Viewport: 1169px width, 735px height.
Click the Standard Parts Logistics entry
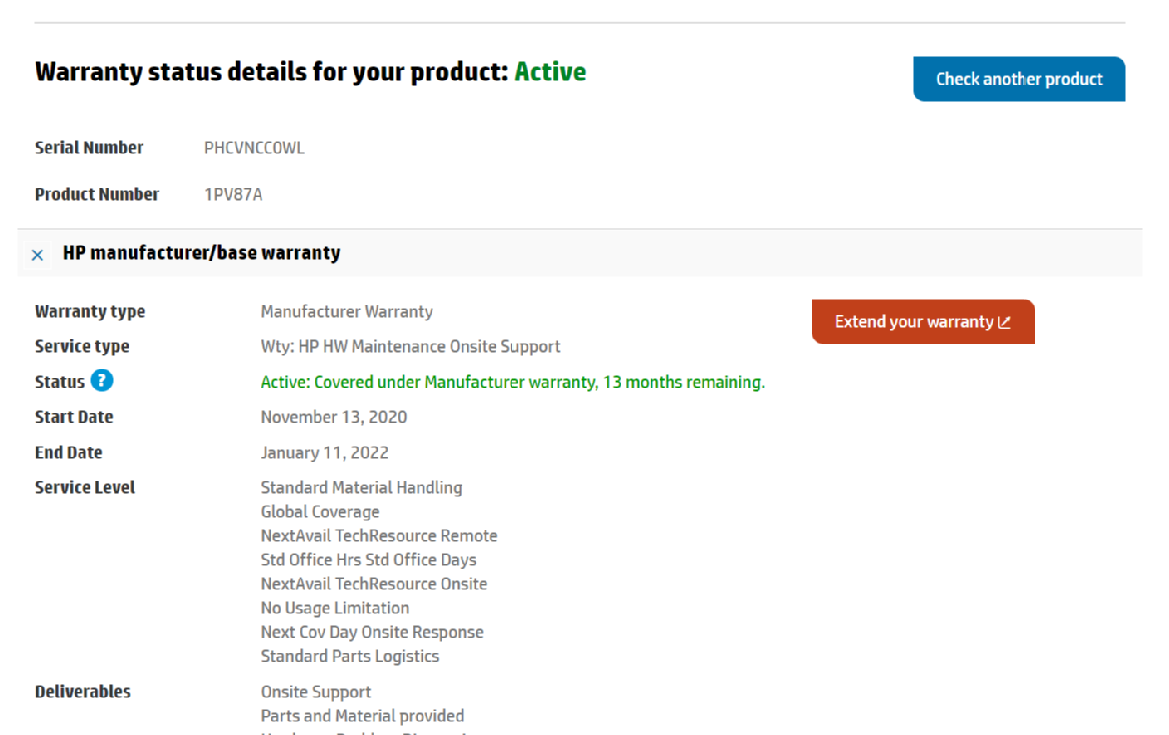tap(350, 656)
